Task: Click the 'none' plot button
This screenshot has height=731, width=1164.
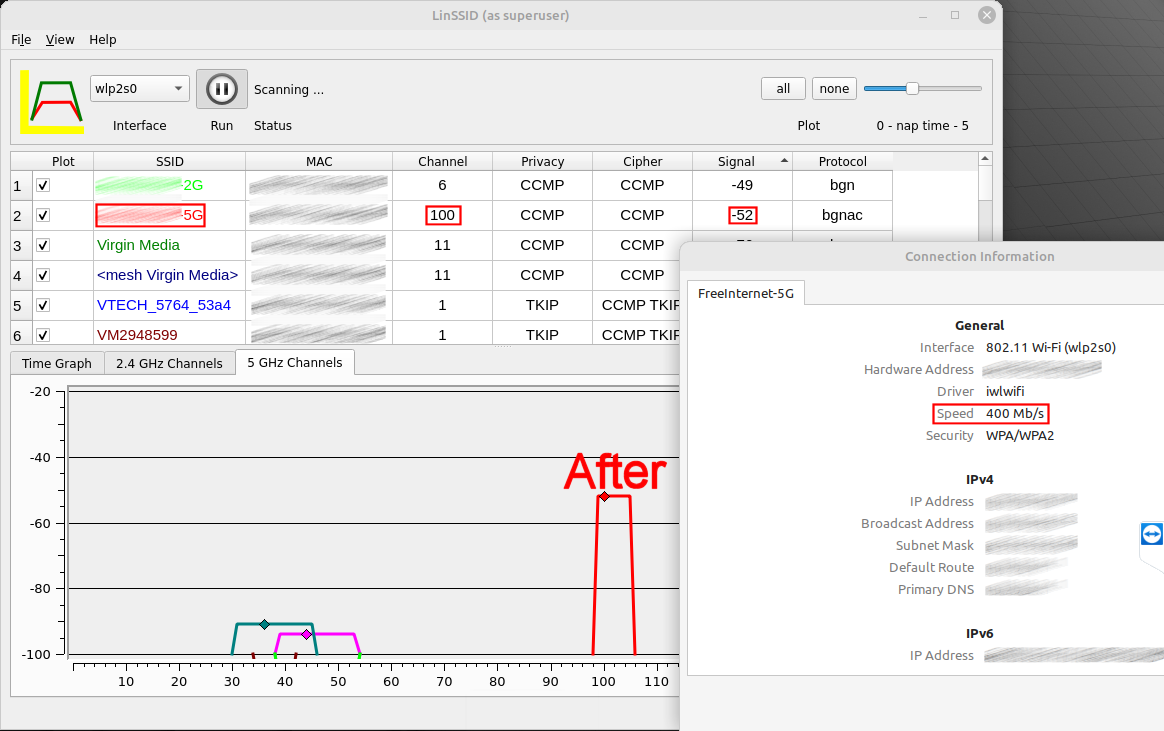Action: 834,88
